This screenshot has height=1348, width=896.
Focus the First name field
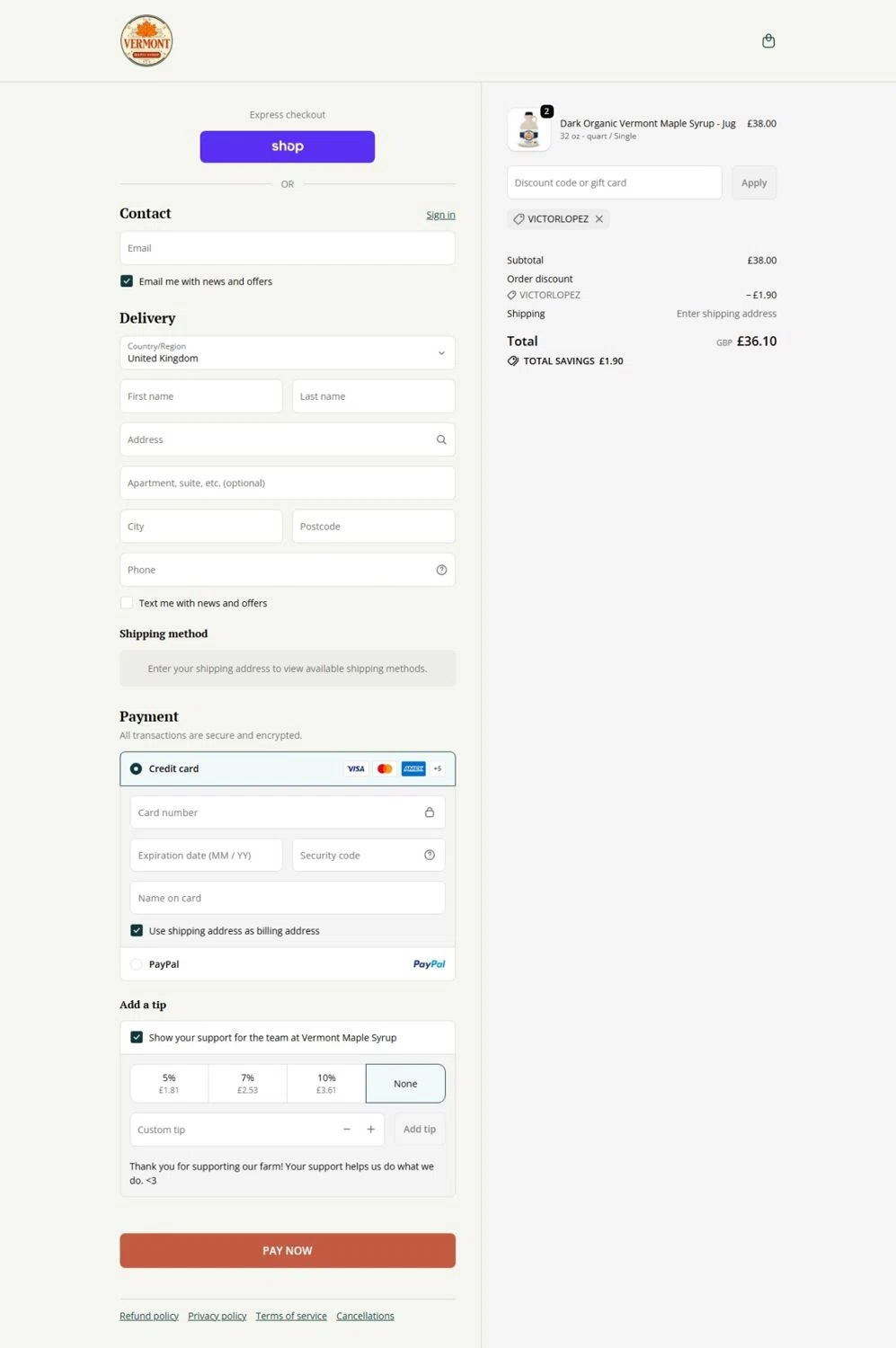pyautogui.click(x=201, y=396)
